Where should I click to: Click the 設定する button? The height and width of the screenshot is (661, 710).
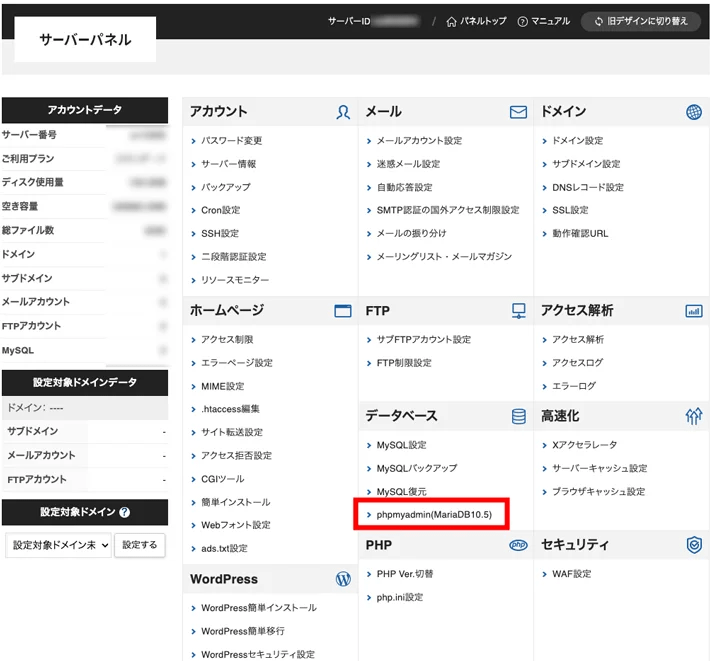pos(139,545)
